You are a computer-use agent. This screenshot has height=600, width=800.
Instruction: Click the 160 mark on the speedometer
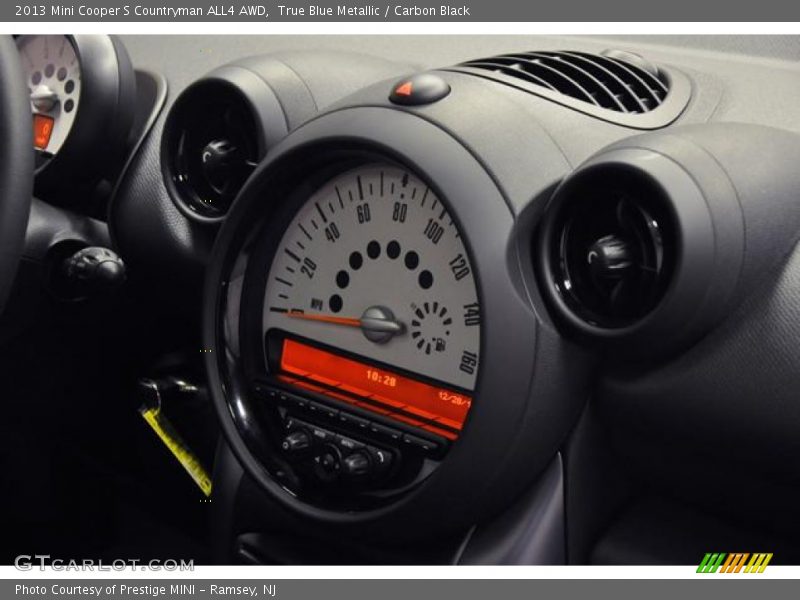click(x=467, y=360)
